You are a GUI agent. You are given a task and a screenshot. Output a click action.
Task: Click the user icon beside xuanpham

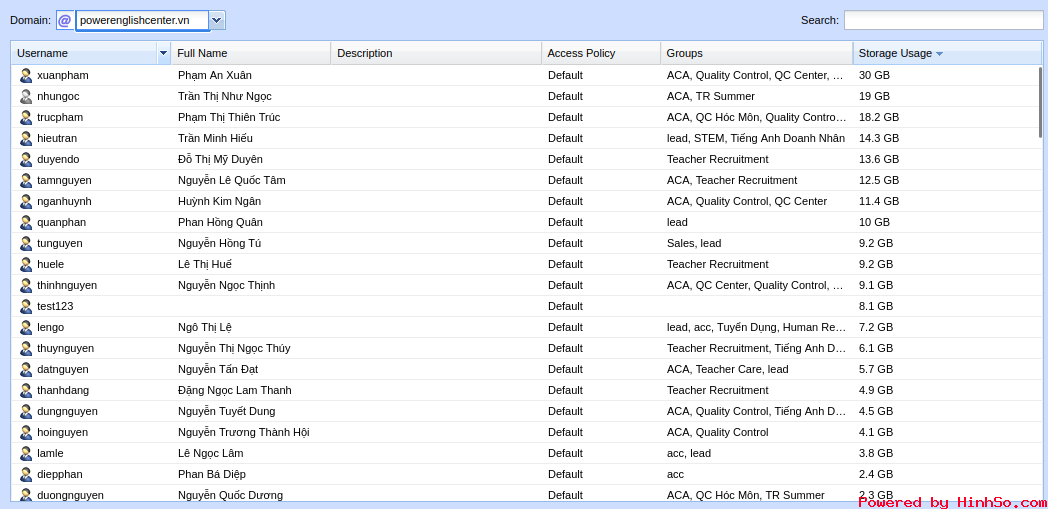point(26,75)
